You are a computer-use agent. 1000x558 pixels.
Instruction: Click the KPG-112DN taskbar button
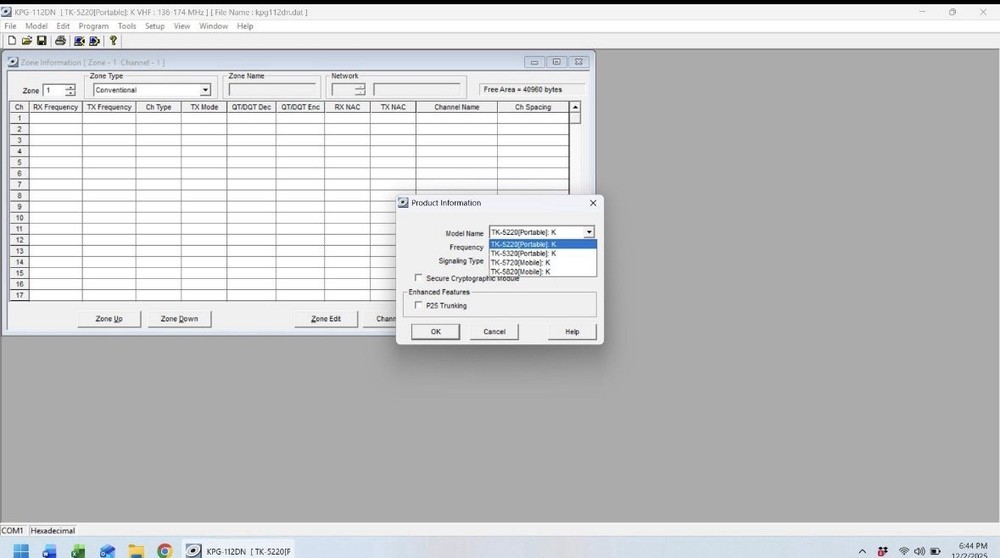[239, 551]
